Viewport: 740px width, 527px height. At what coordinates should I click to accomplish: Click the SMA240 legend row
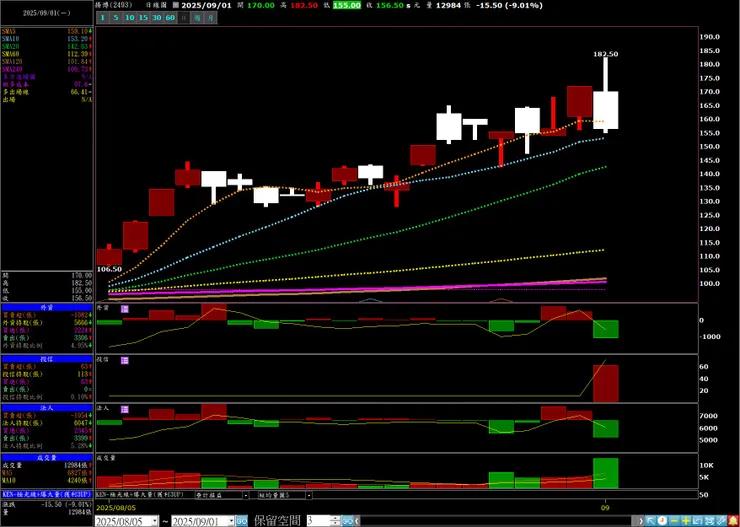point(47,69)
